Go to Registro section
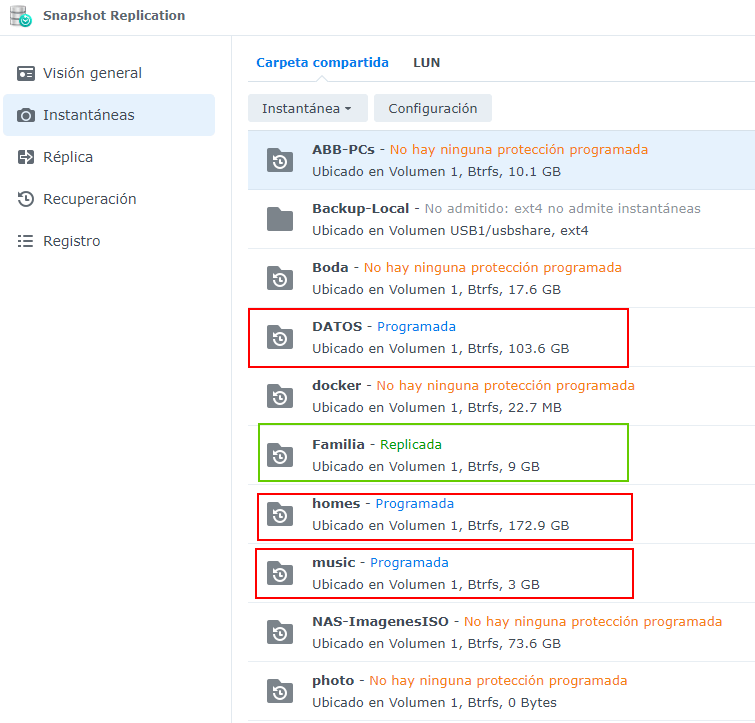Screen dimensions: 755x723 click(71, 241)
